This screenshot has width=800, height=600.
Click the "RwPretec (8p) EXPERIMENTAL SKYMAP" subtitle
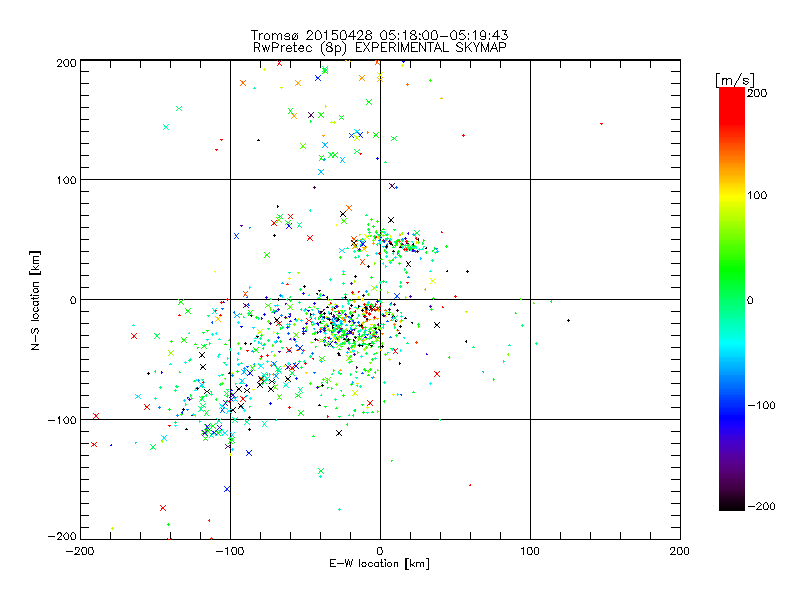pyautogui.click(x=380, y=47)
